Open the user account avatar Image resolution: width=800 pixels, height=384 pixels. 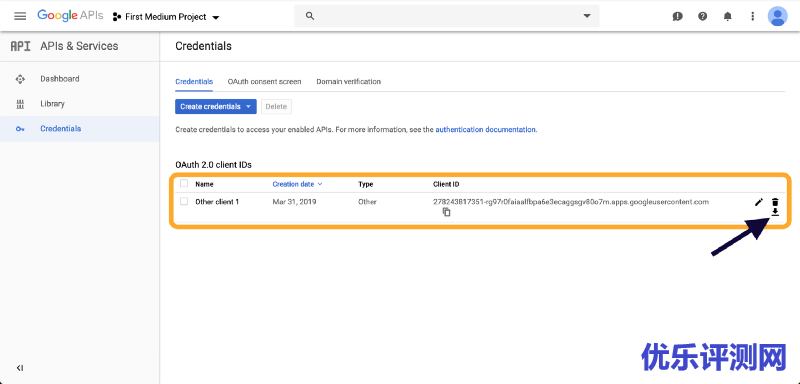pos(777,16)
